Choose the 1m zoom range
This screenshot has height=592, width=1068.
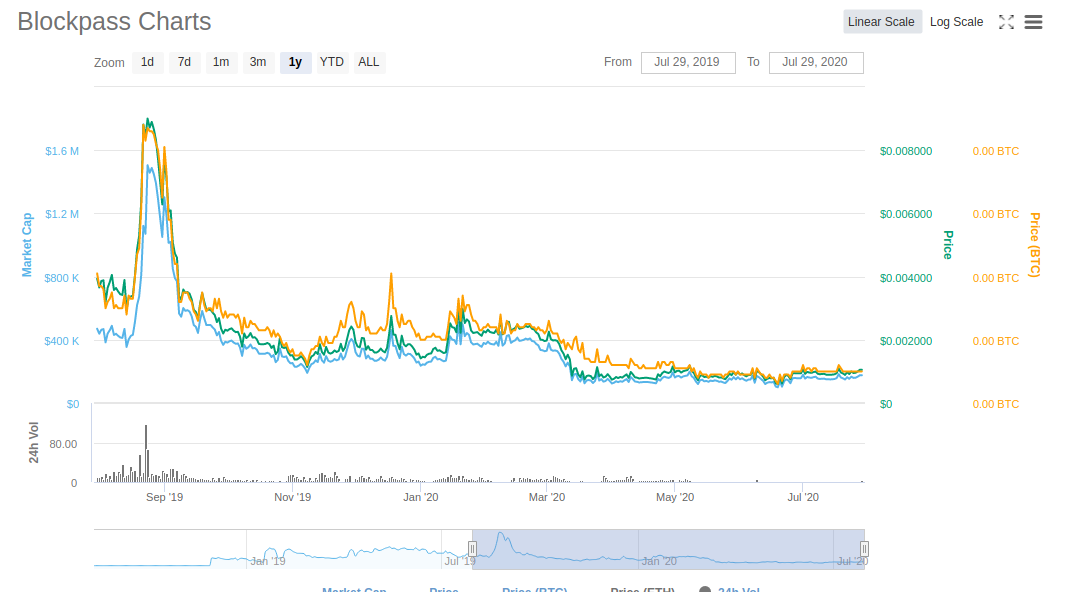click(x=221, y=62)
